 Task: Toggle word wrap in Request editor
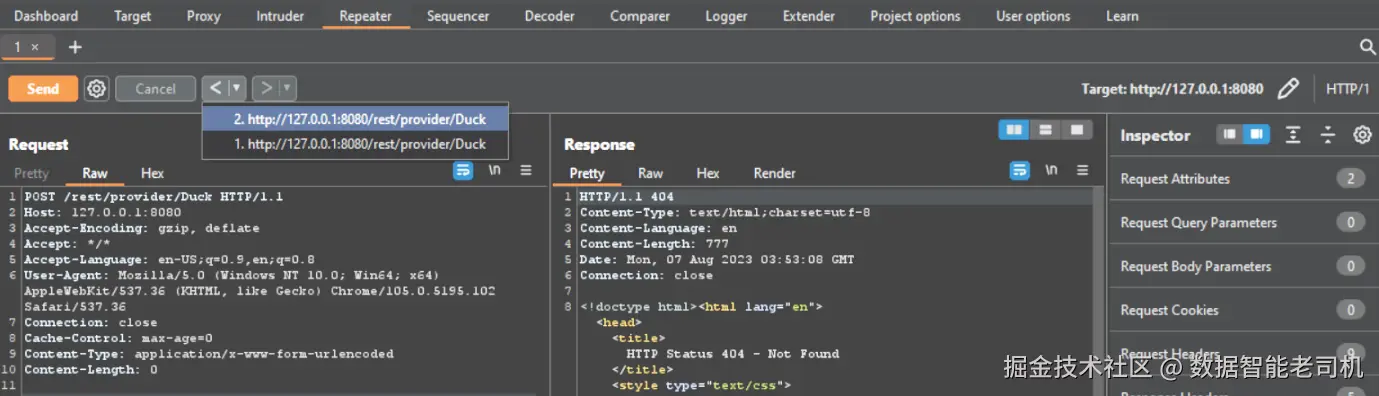click(x=463, y=171)
